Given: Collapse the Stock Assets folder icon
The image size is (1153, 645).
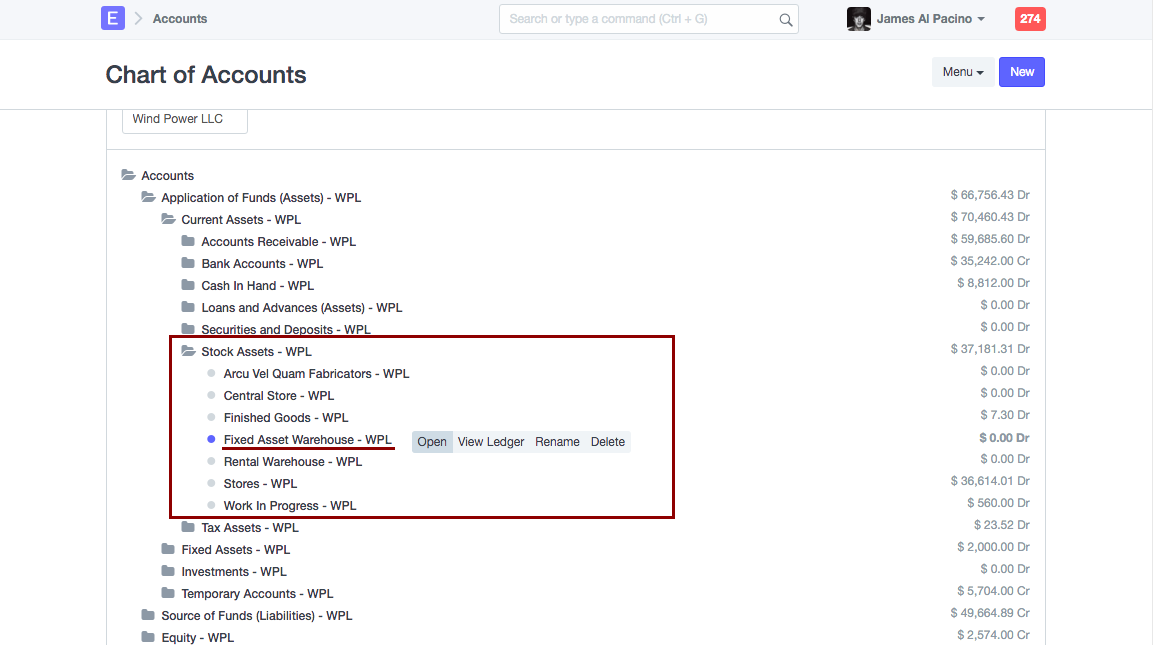Looking at the screenshot, I should pos(188,351).
